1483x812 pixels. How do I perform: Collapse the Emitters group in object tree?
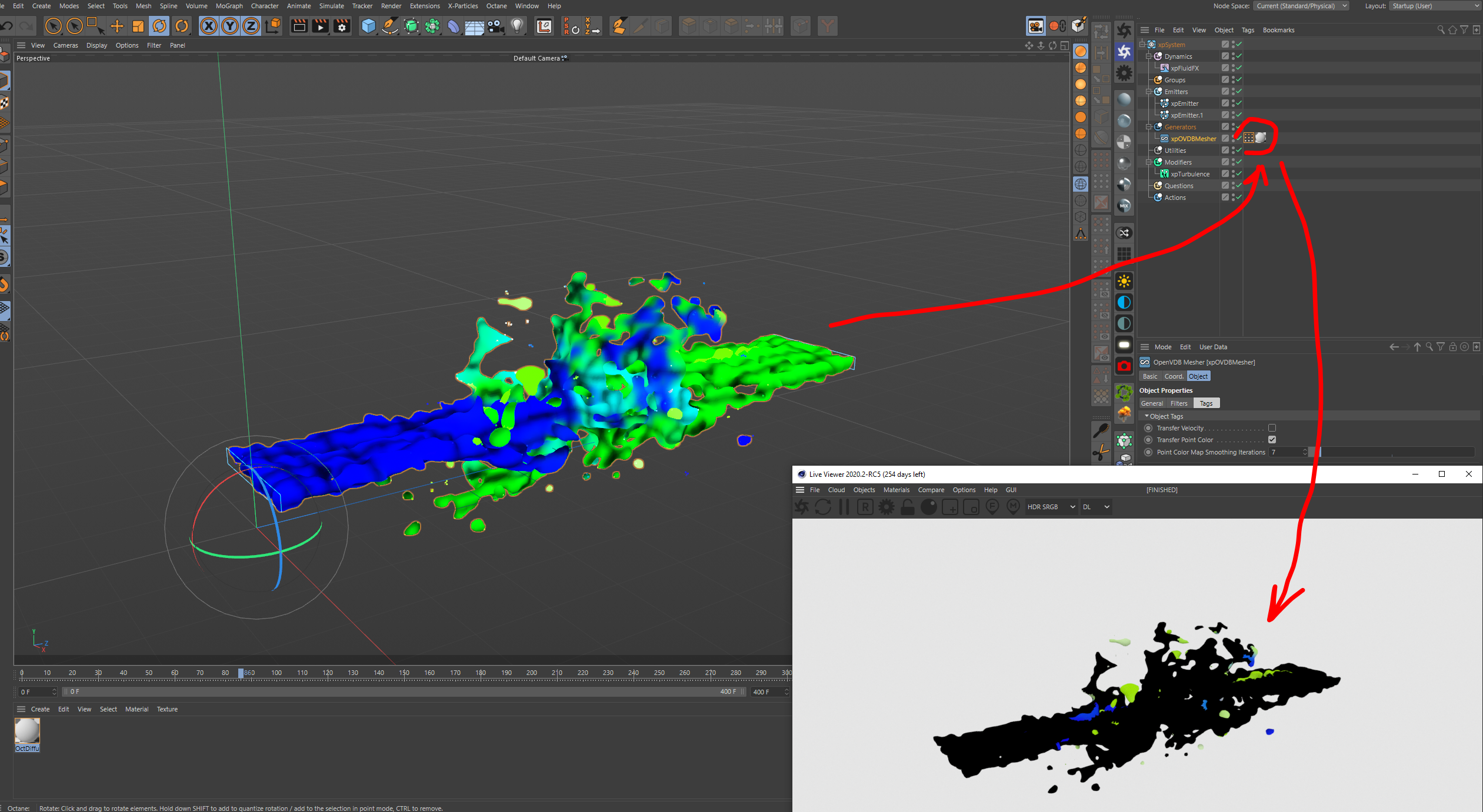click(1148, 92)
